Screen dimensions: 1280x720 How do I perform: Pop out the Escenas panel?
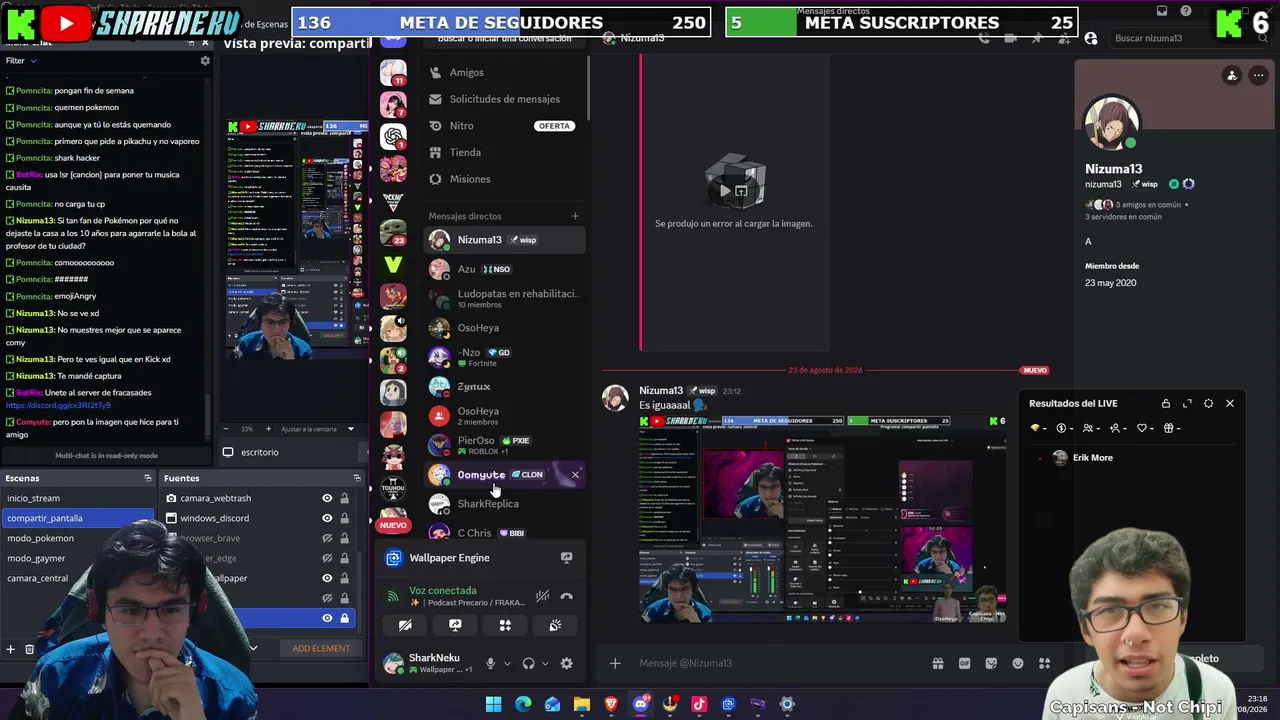pyautogui.click(x=148, y=478)
